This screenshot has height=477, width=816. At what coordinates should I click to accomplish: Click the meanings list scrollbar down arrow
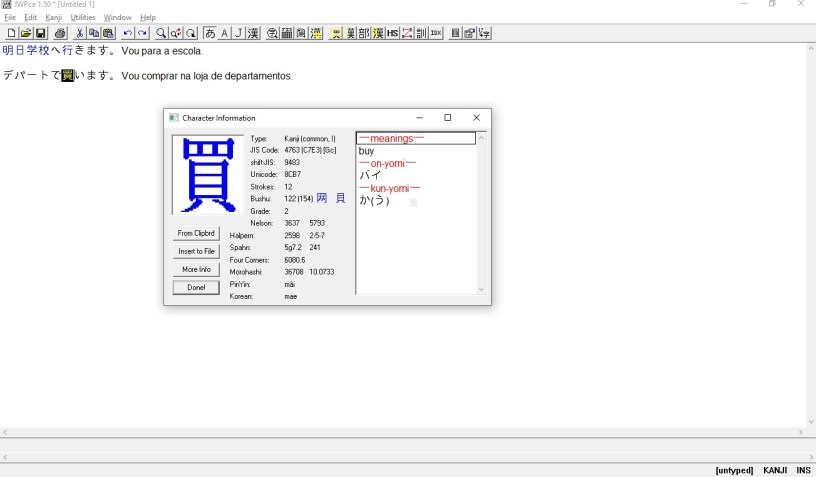[x=481, y=289]
